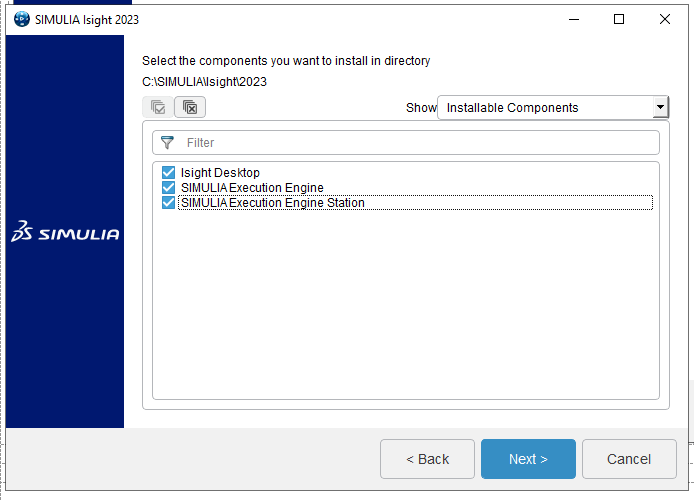694x500 pixels.
Task: Return to previous step with Back
Action: click(x=427, y=459)
